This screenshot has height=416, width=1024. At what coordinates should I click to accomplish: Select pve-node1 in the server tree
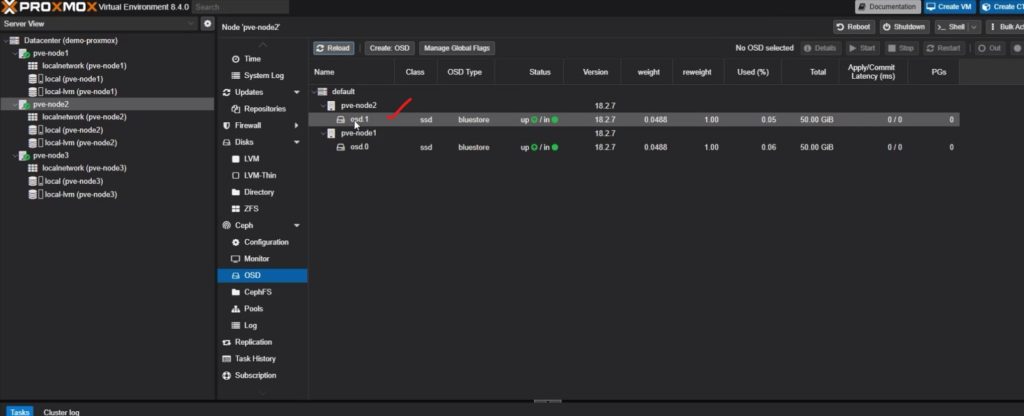coord(51,54)
